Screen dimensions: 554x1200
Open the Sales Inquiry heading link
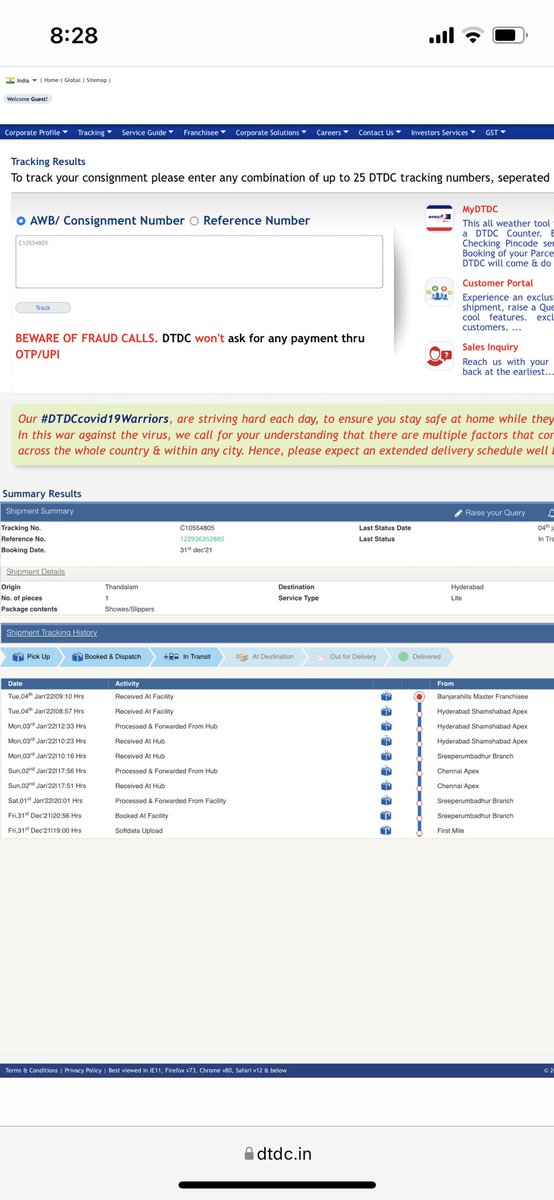(490, 348)
